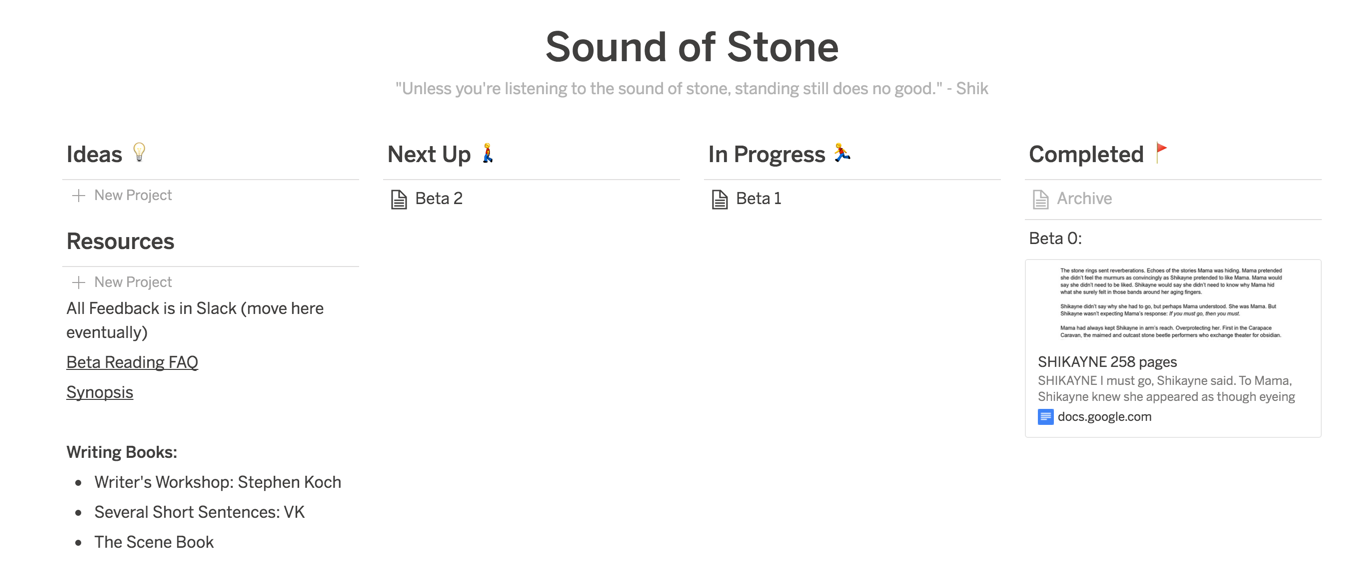
Task: Click the Google Docs icon beside docs.google.com
Action: [1045, 417]
